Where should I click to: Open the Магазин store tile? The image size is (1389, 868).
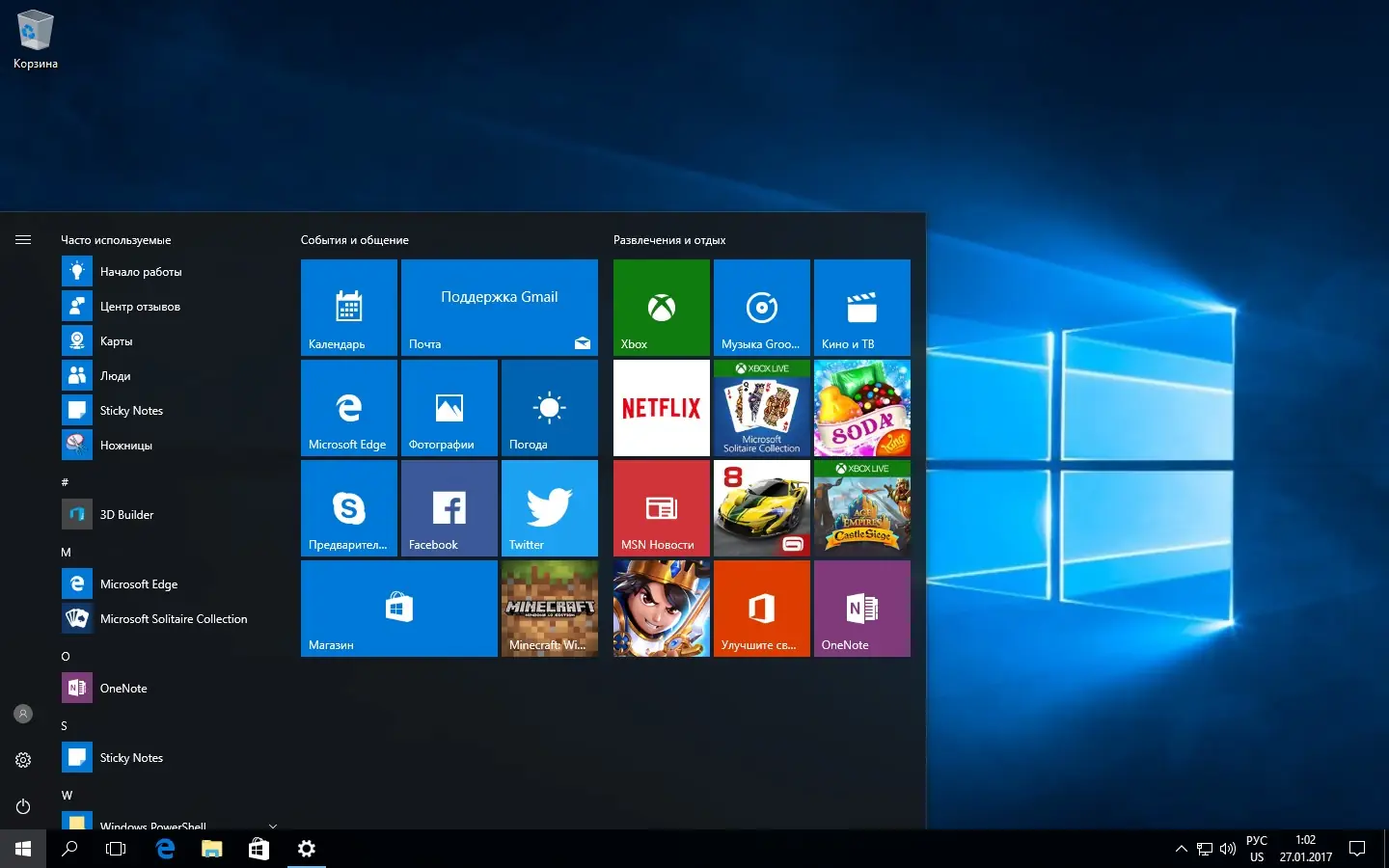click(398, 609)
